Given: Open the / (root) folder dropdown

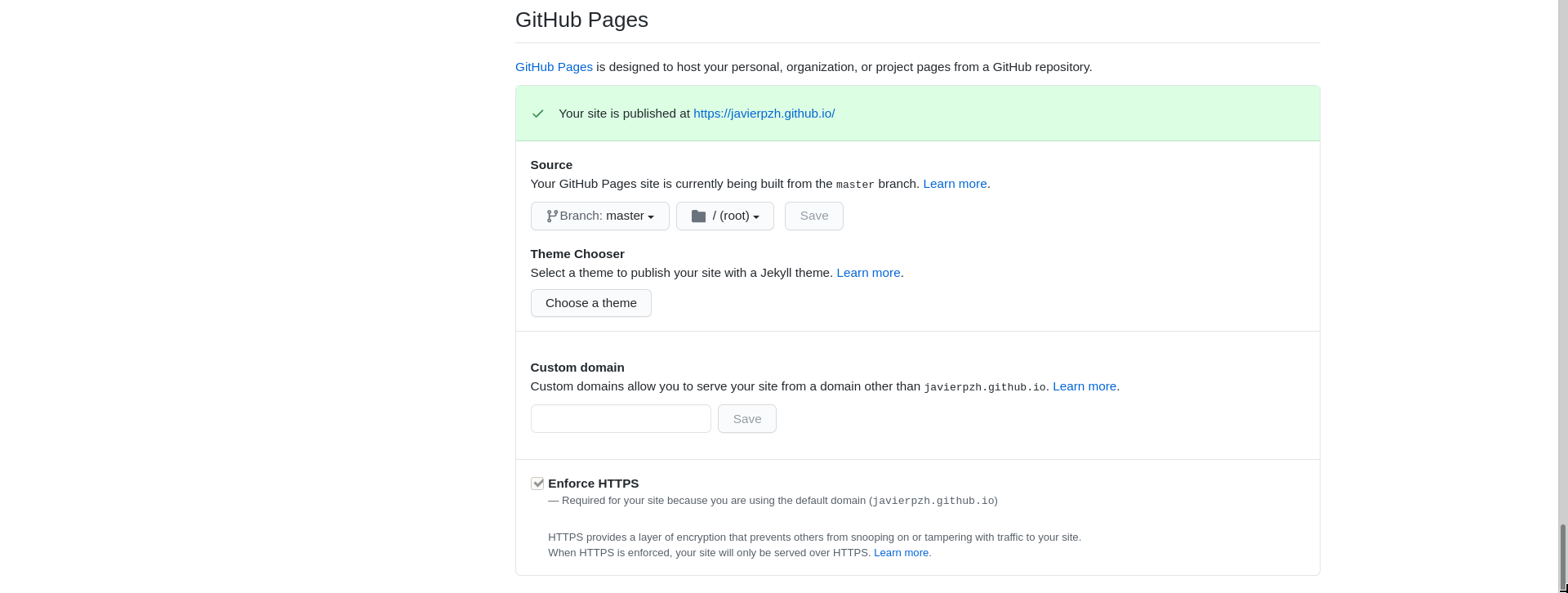Looking at the screenshot, I should point(725,216).
